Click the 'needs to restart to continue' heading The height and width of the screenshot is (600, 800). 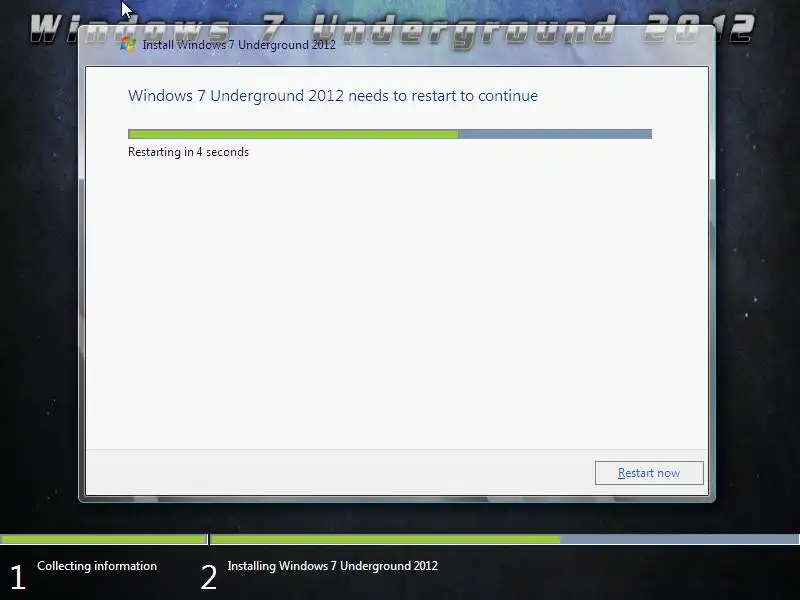click(x=333, y=96)
